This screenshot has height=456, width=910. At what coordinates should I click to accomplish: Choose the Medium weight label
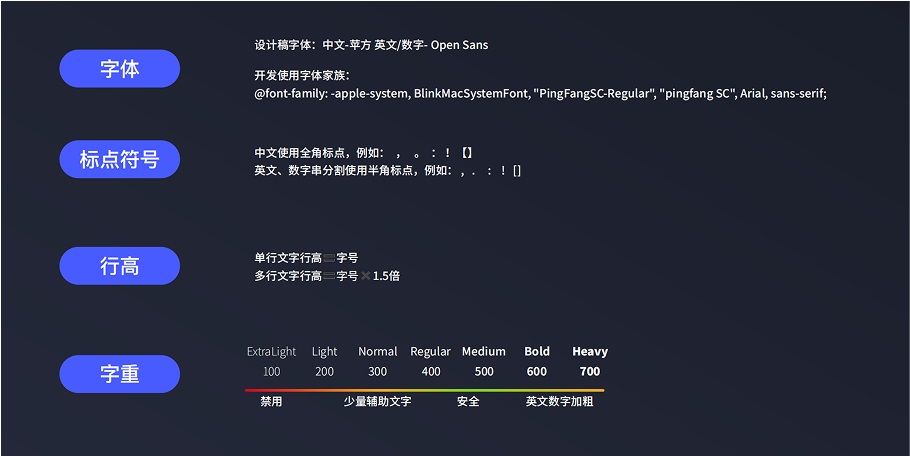click(x=484, y=352)
